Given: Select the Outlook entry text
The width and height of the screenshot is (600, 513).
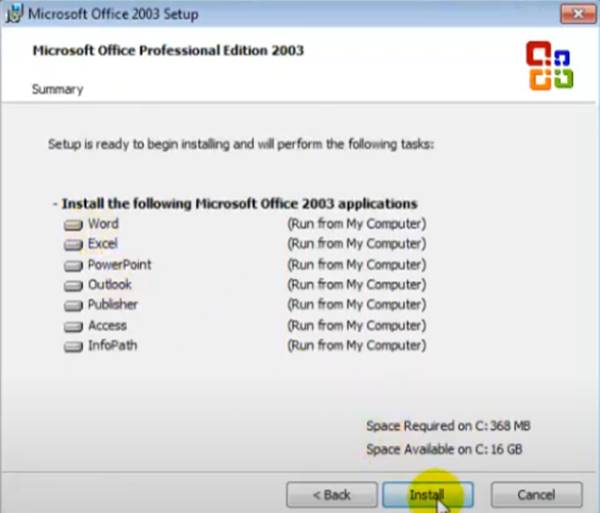Looking at the screenshot, I should (110, 285).
